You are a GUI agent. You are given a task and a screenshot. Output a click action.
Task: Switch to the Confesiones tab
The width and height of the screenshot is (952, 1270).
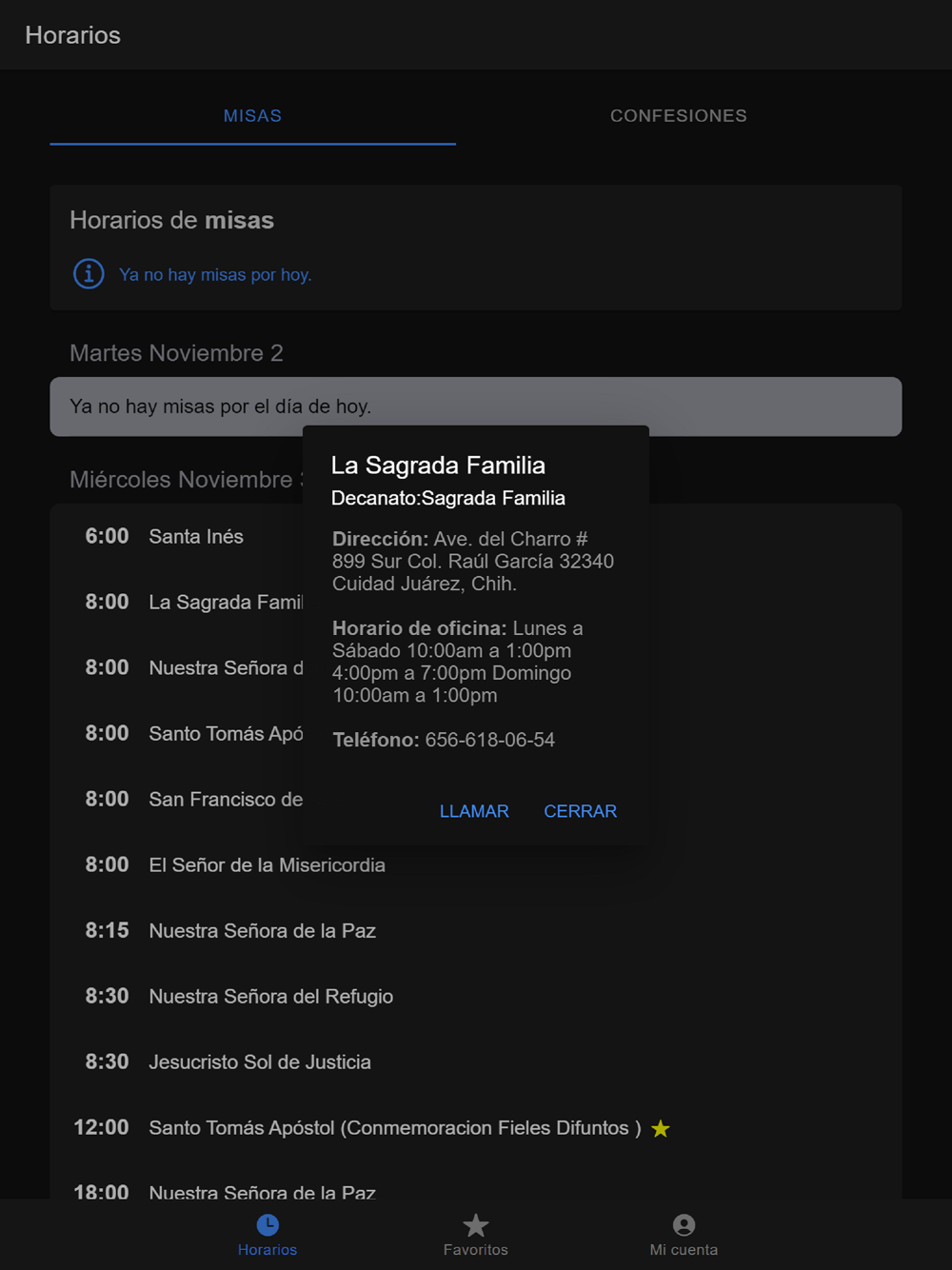coord(679,116)
